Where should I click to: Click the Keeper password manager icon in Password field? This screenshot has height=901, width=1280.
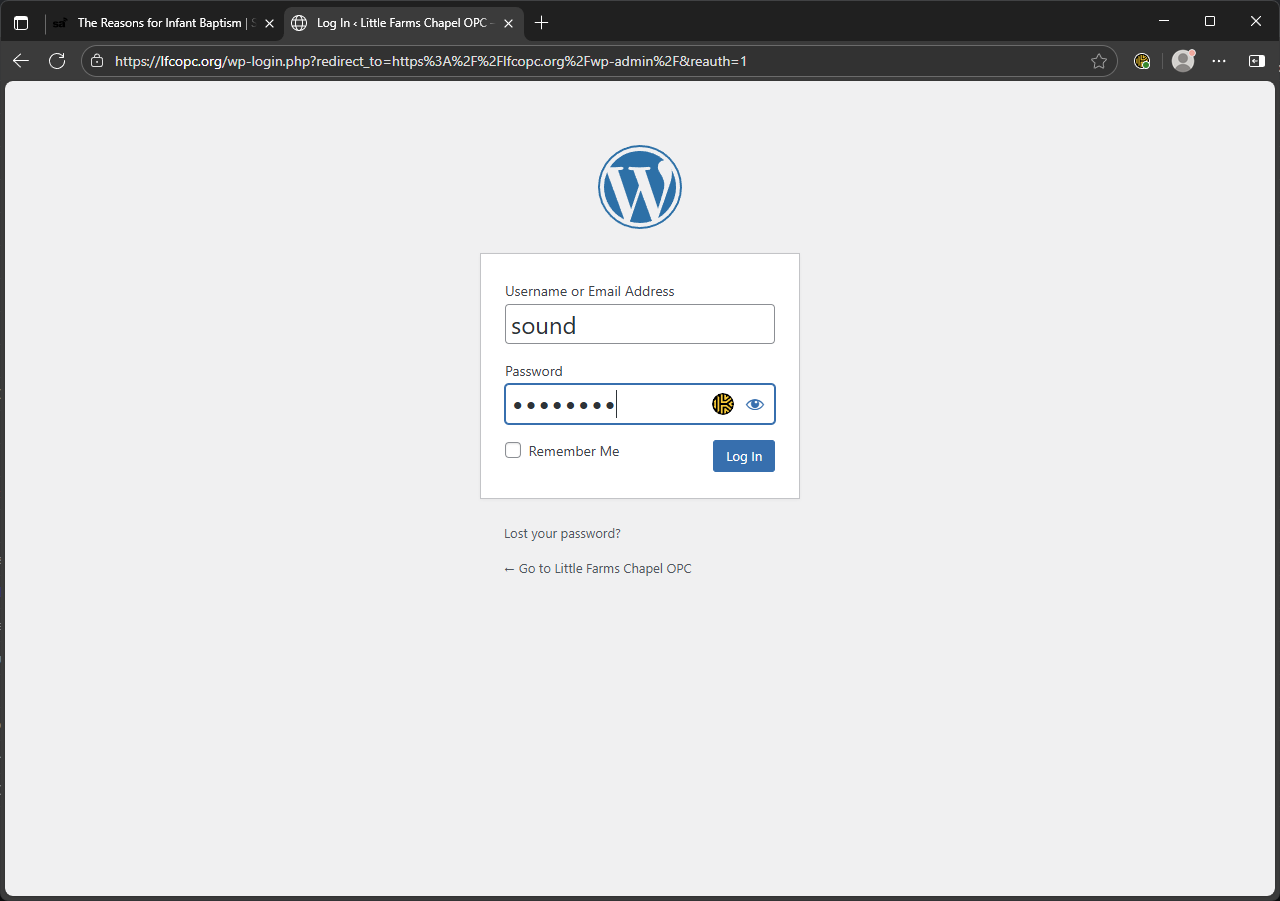[723, 404]
